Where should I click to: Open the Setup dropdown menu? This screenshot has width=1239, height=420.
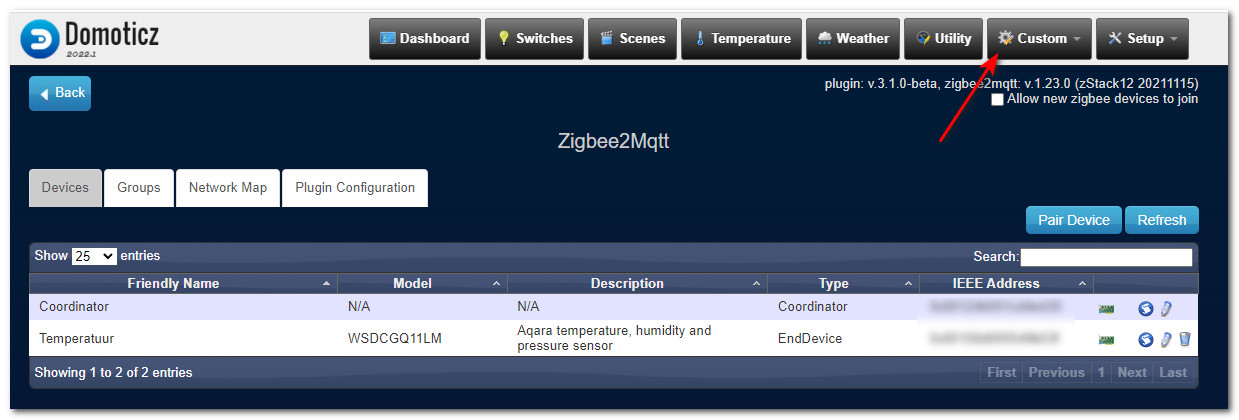click(x=1142, y=38)
